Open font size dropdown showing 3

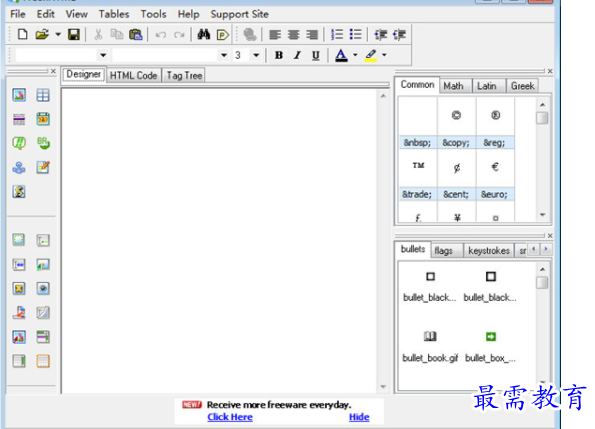(256, 55)
